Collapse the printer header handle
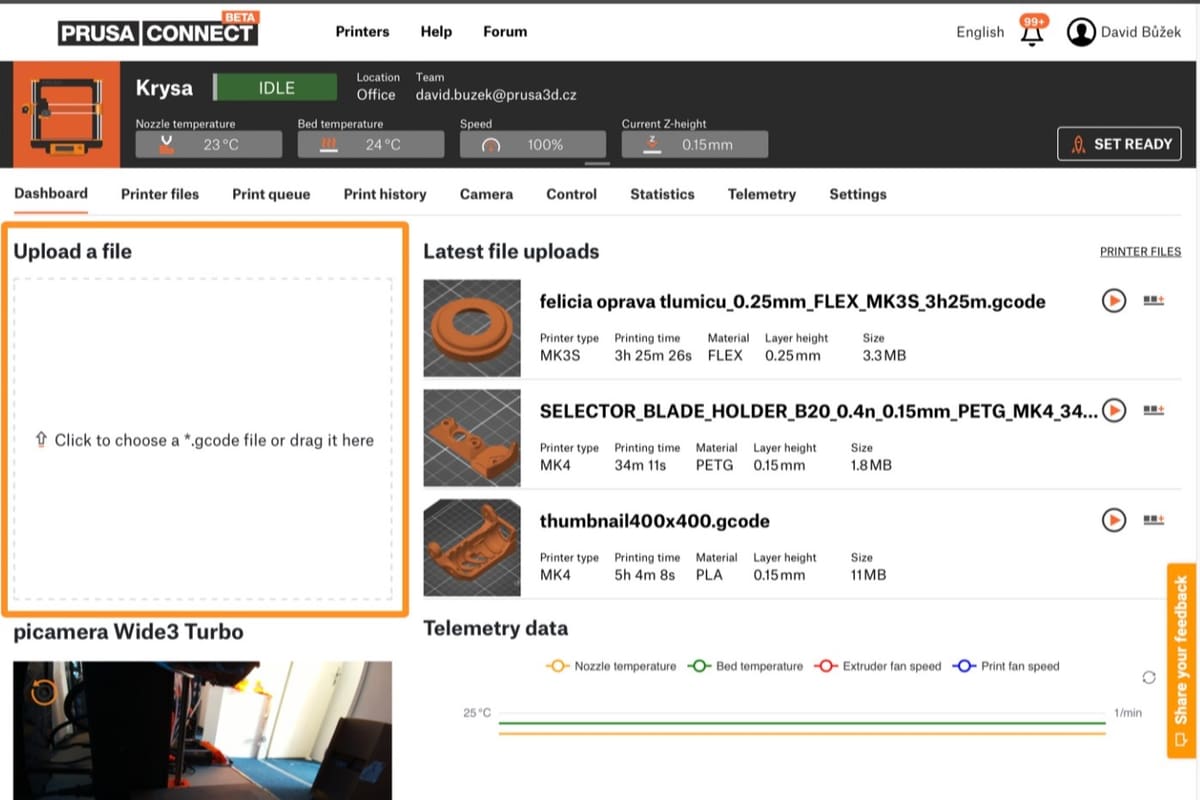1200x800 pixels. pos(597,162)
